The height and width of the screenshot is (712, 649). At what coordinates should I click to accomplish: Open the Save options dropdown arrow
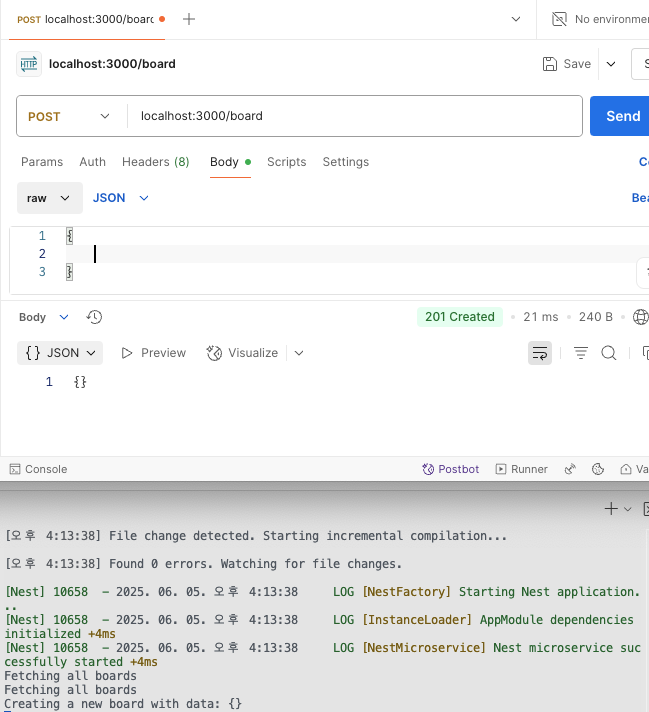tap(611, 64)
